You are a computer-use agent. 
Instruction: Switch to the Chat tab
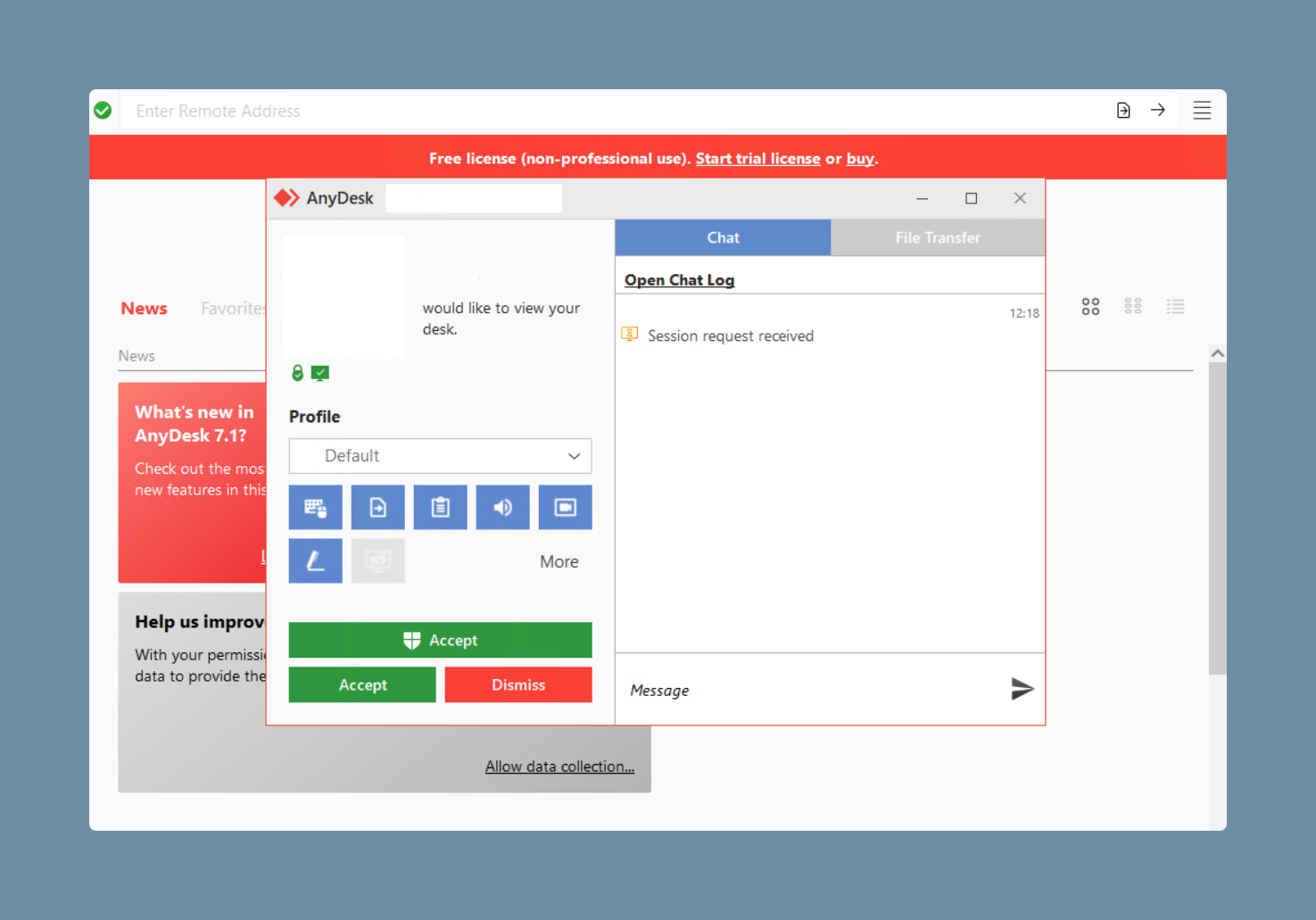723,237
